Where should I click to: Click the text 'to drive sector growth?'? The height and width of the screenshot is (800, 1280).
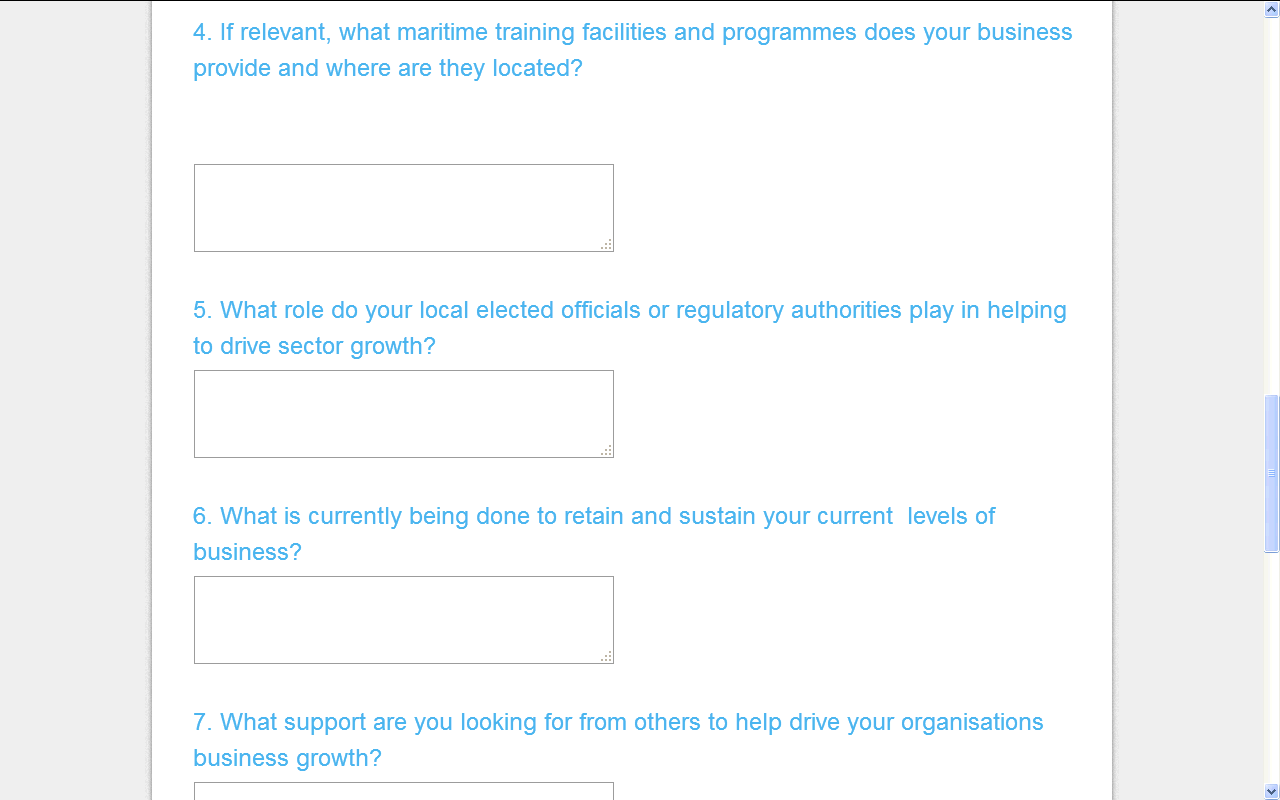pos(314,346)
